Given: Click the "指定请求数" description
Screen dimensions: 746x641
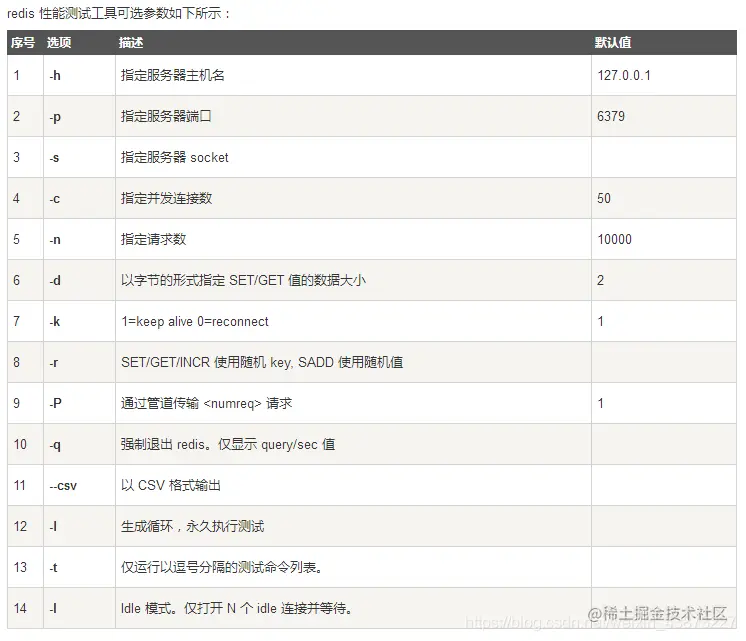Looking at the screenshot, I should point(153,239).
